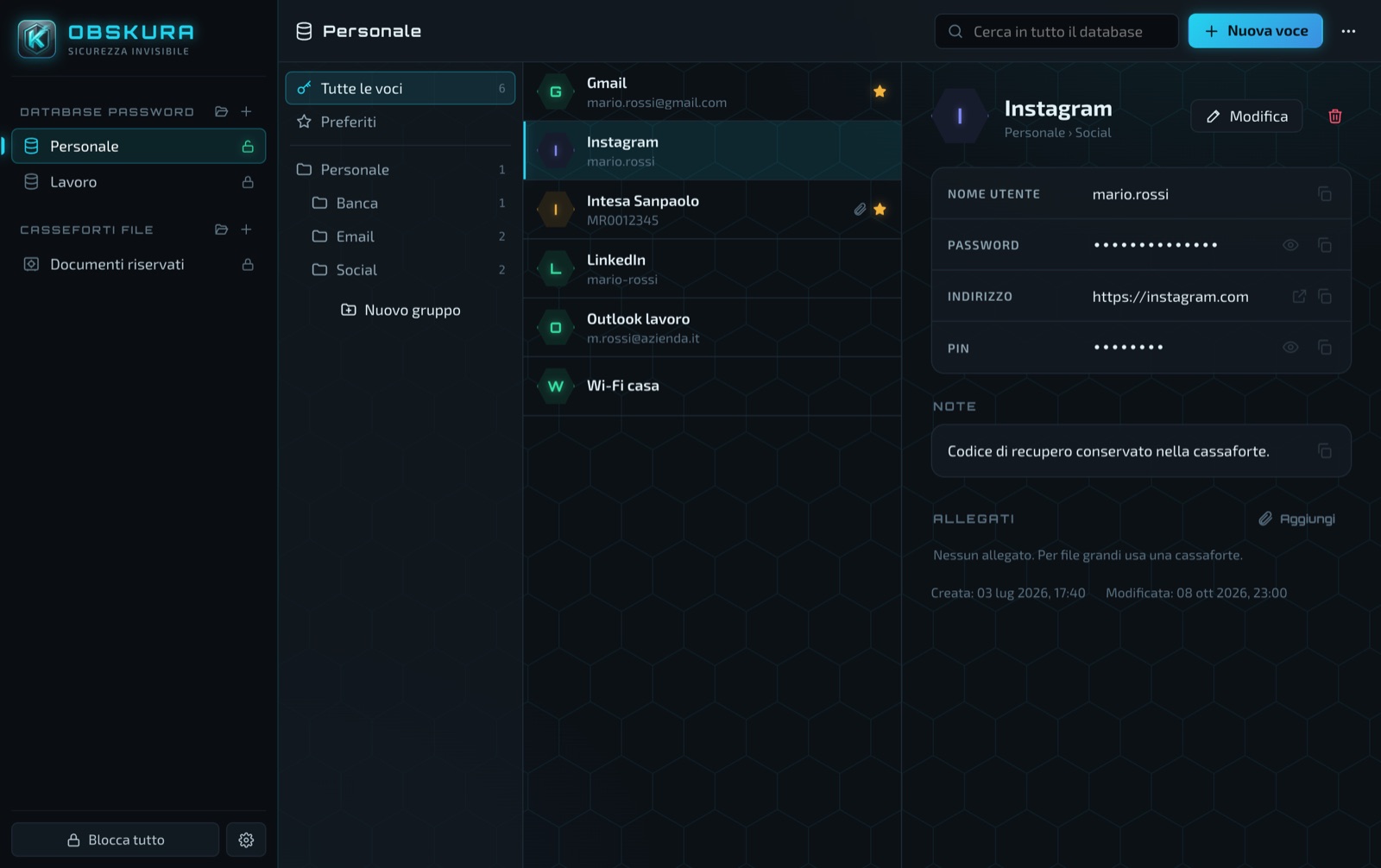Show Tutte le voci list
Image resolution: width=1381 pixels, height=868 pixels.
[400, 88]
